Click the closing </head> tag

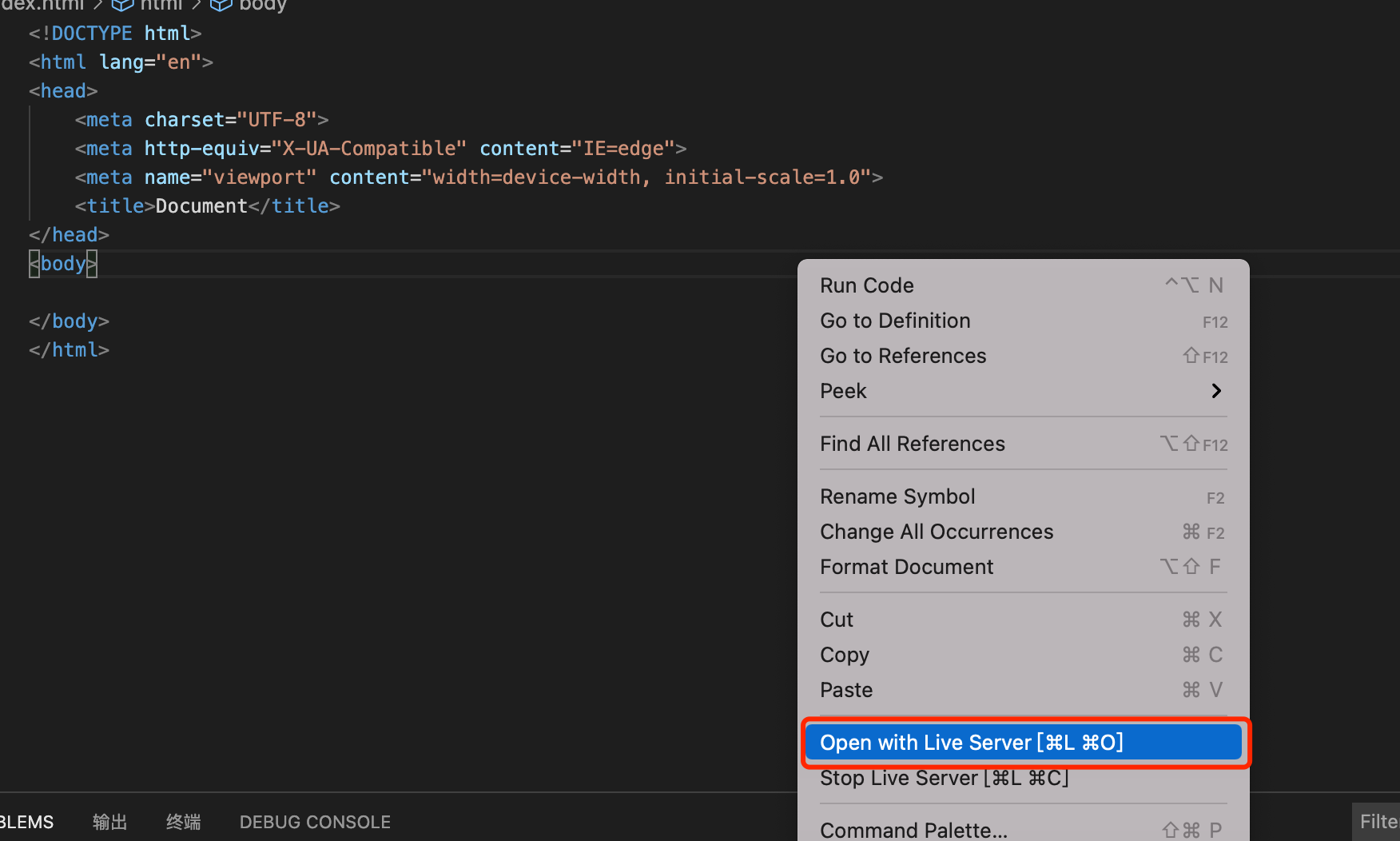click(69, 235)
